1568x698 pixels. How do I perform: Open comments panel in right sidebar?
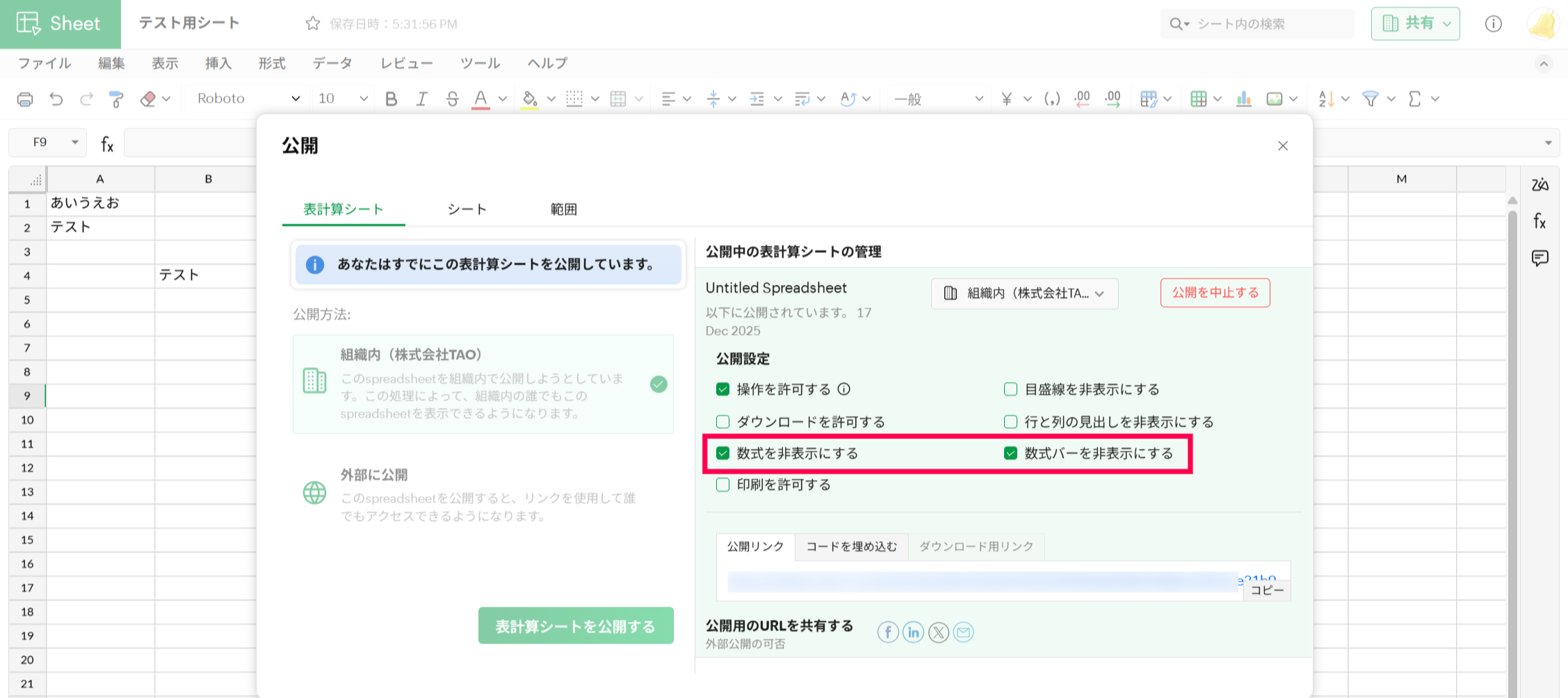point(1539,259)
